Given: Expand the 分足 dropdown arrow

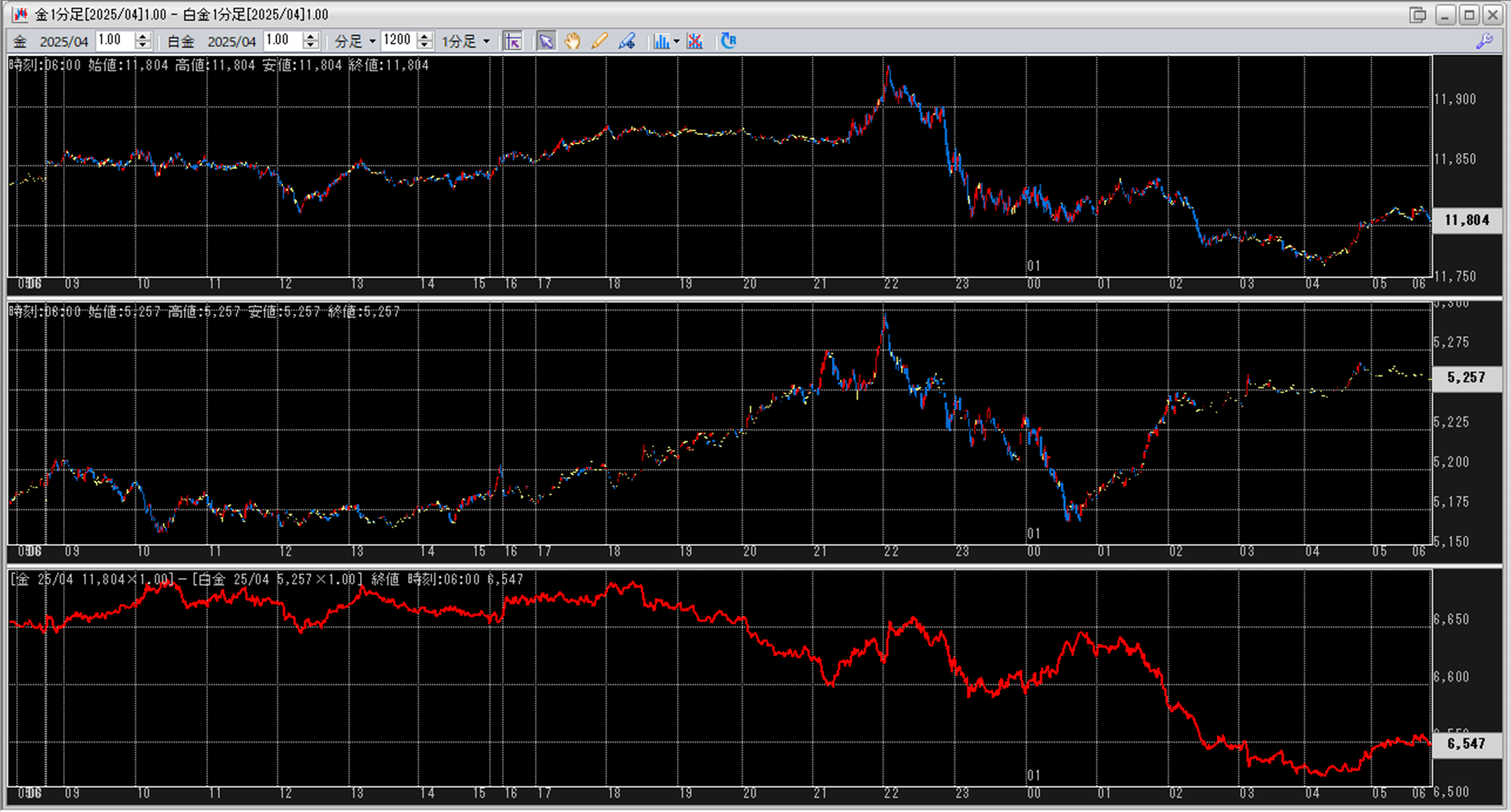Looking at the screenshot, I should (372, 41).
